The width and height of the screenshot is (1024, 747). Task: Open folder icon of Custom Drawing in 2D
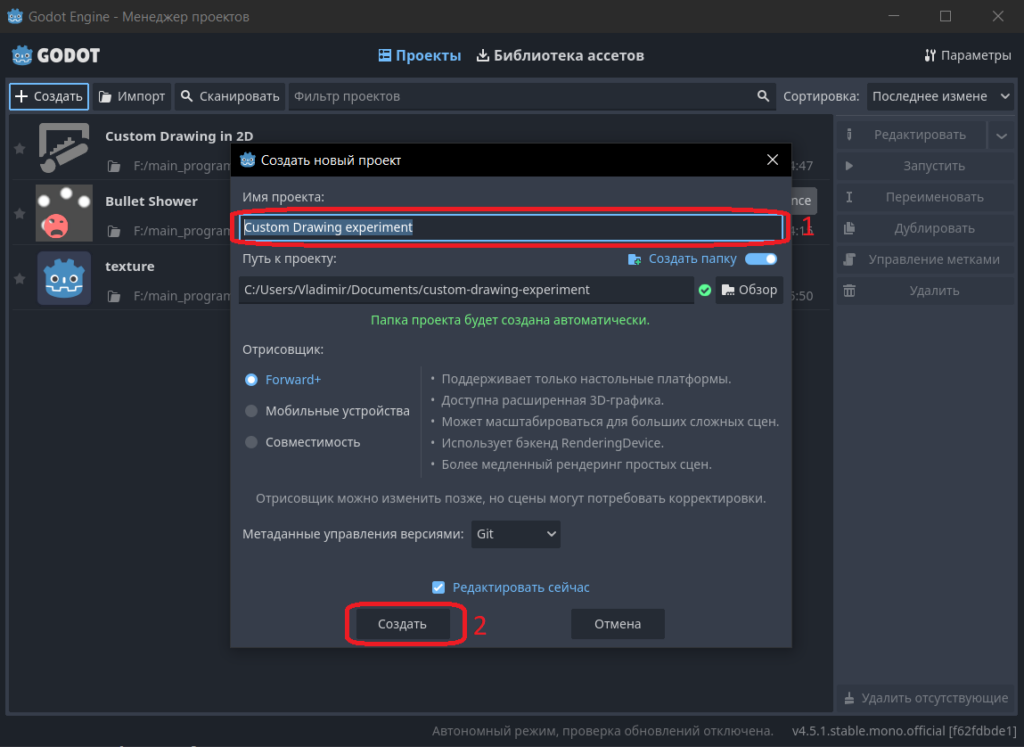(x=114, y=166)
